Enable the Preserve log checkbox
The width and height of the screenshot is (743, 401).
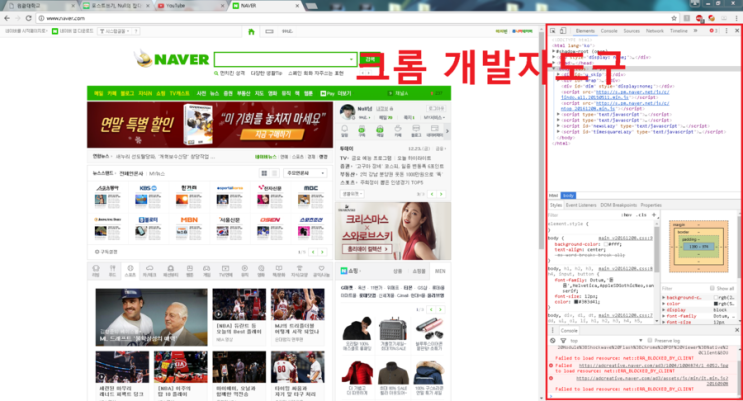coord(650,340)
